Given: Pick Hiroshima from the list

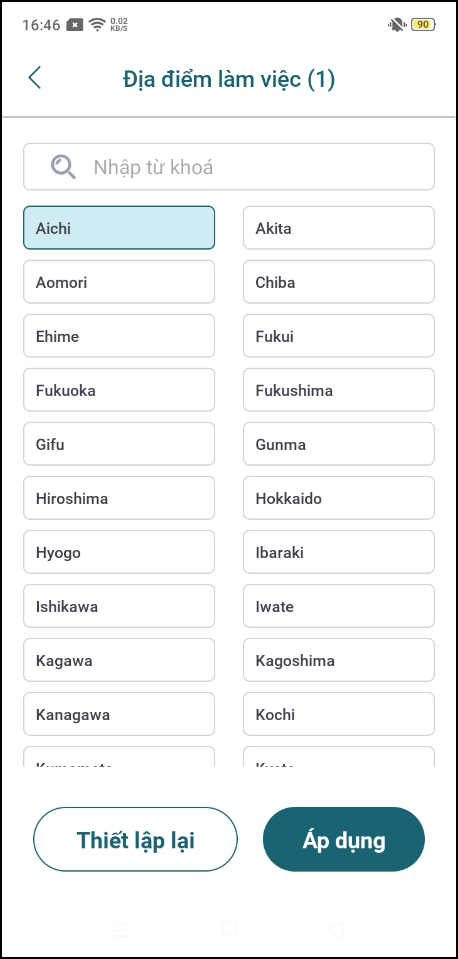Looking at the screenshot, I should point(119,498).
